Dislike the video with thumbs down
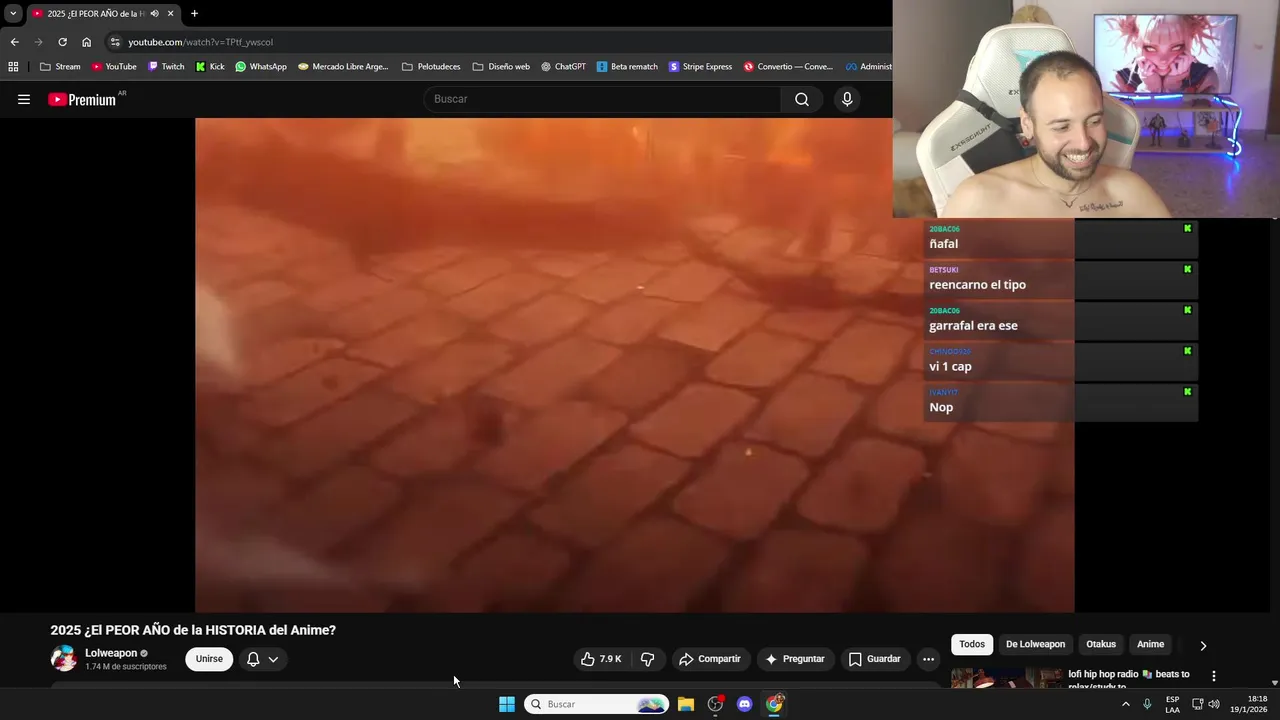Viewport: 1280px width, 720px height. (647, 659)
